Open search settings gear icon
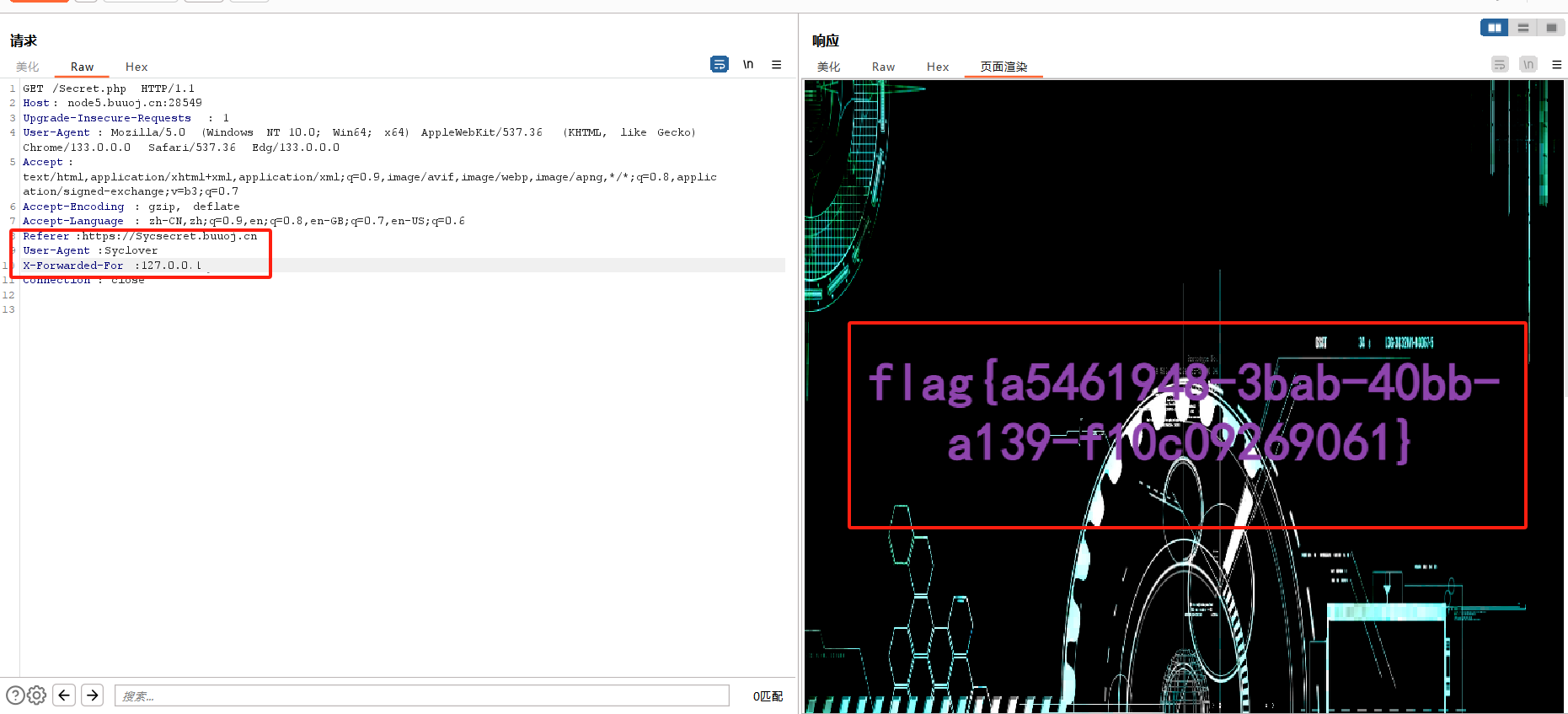The width and height of the screenshot is (1568, 714). [36, 695]
